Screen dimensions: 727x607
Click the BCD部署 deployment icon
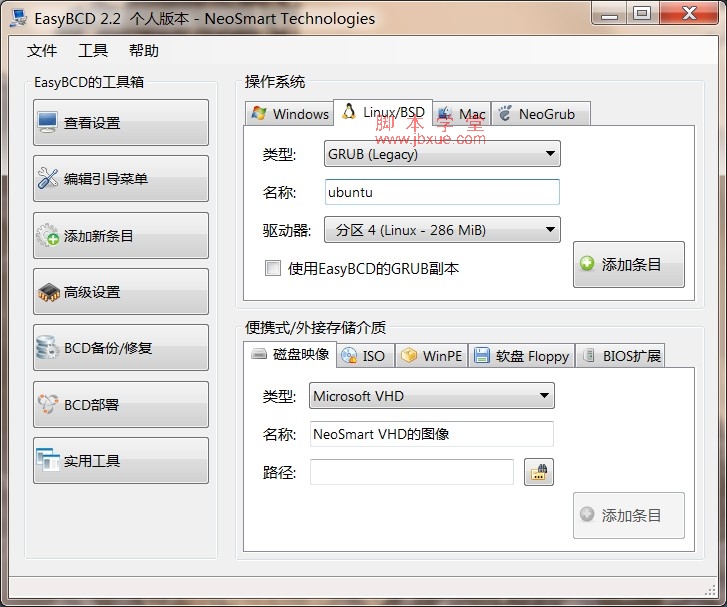48,404
